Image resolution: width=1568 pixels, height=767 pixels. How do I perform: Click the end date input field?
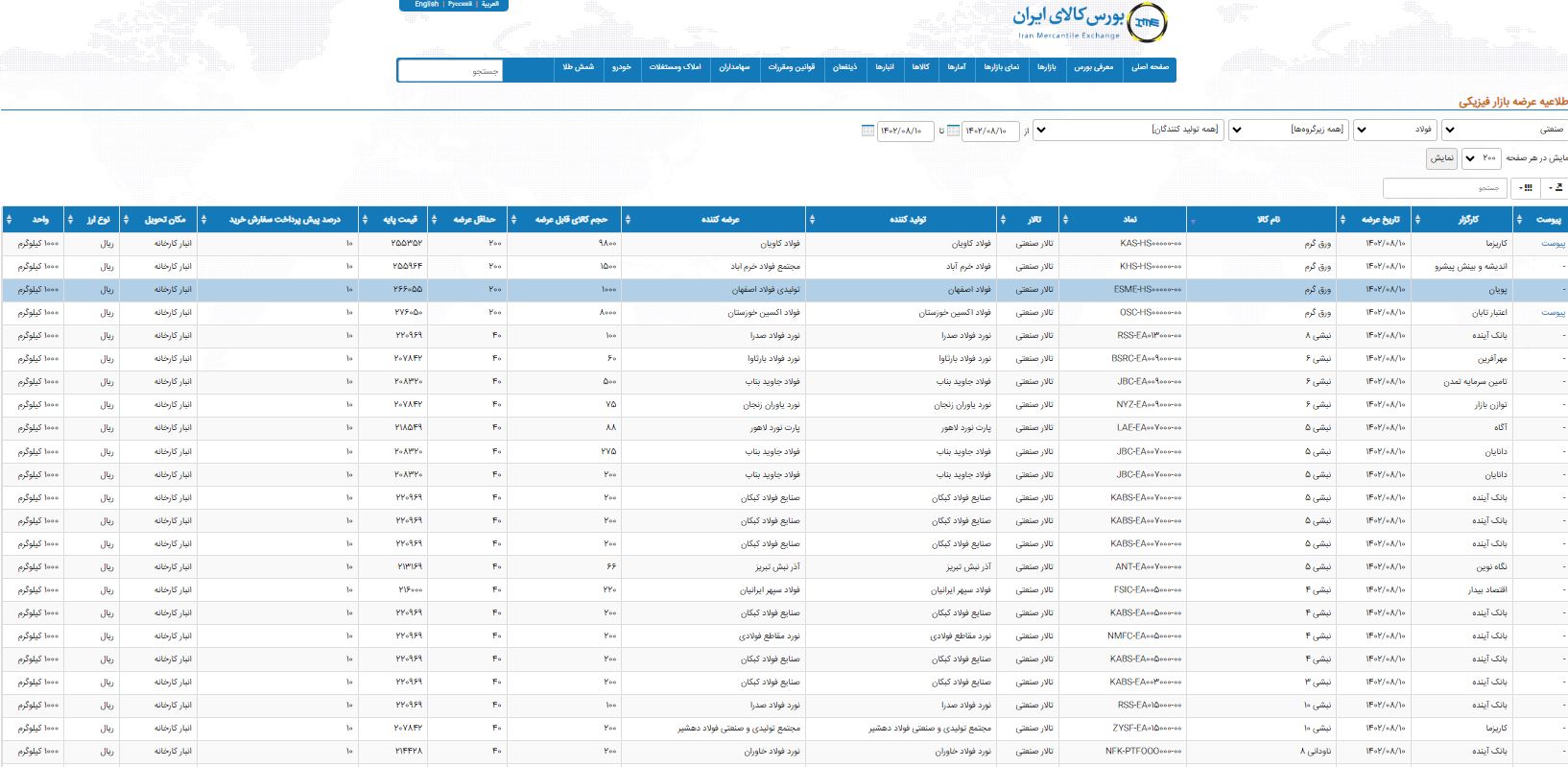pos(905,131)
